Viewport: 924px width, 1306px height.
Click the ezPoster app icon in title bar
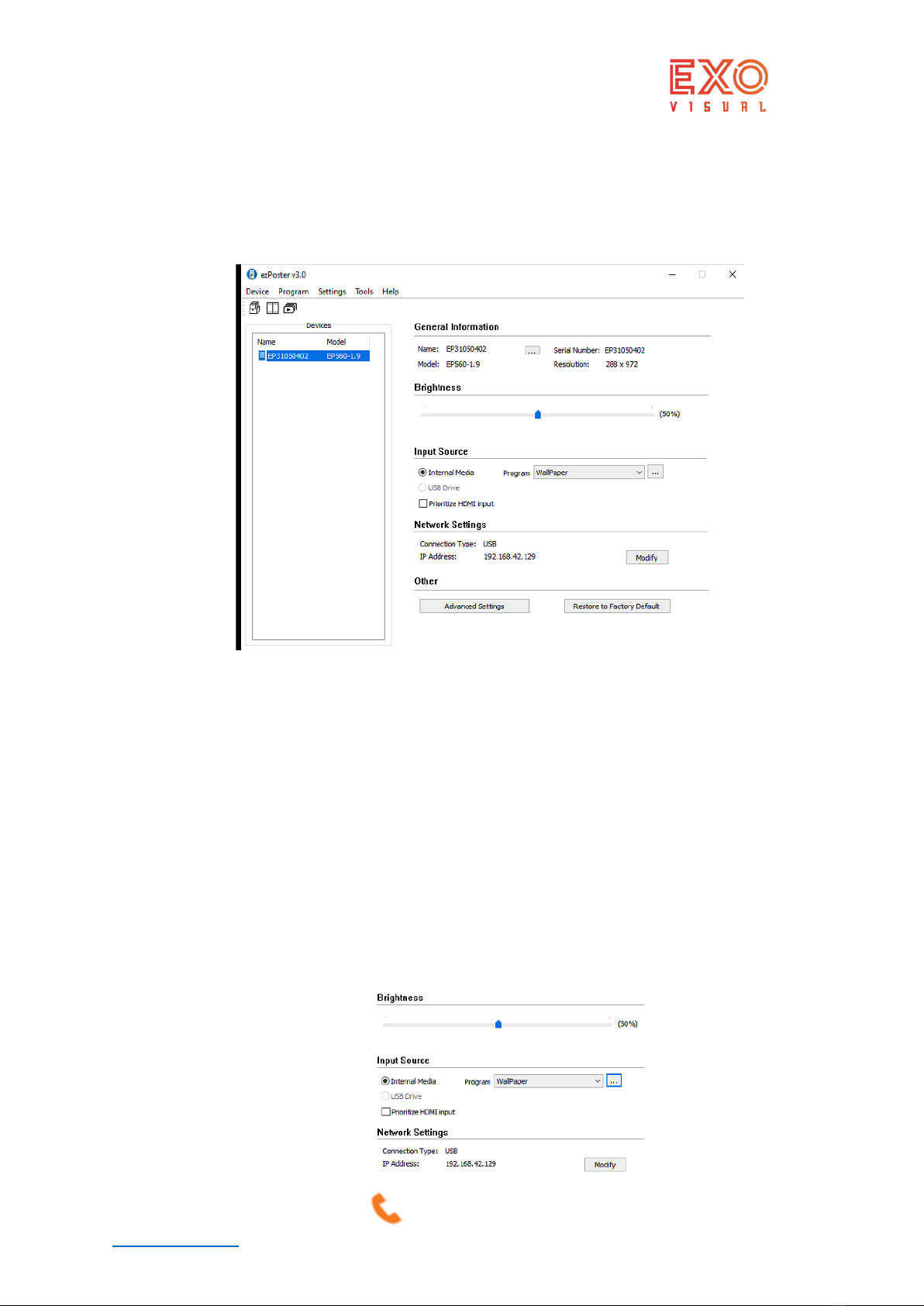coord(251,274)
